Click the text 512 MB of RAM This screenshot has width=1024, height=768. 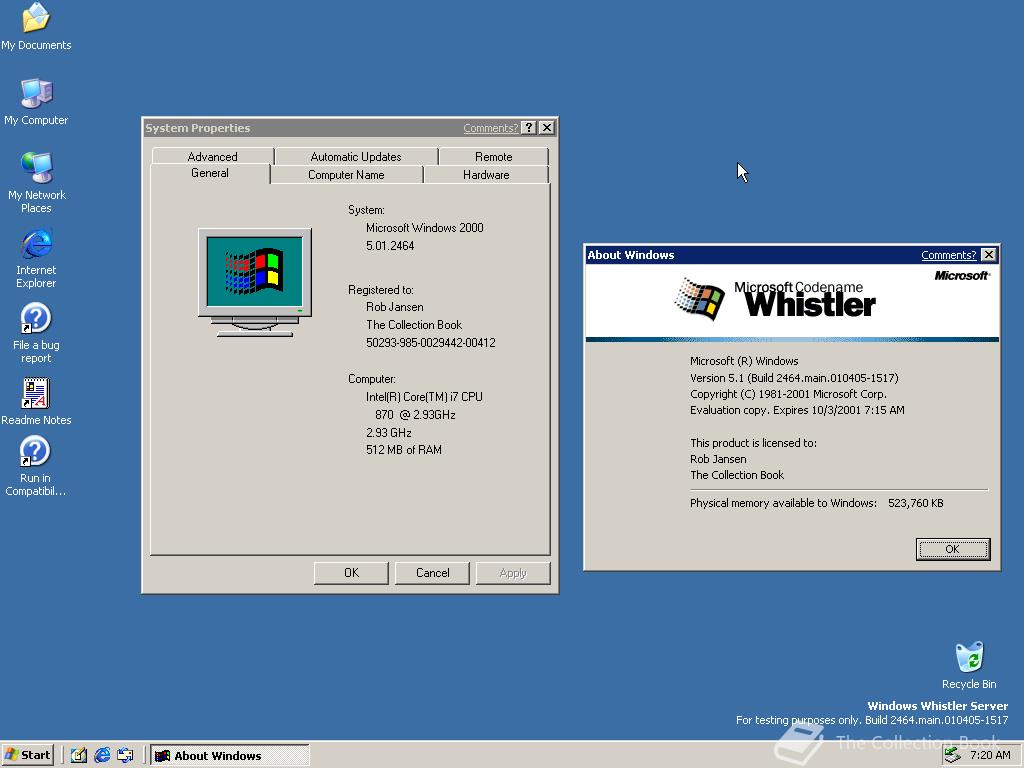coord(404,450)
